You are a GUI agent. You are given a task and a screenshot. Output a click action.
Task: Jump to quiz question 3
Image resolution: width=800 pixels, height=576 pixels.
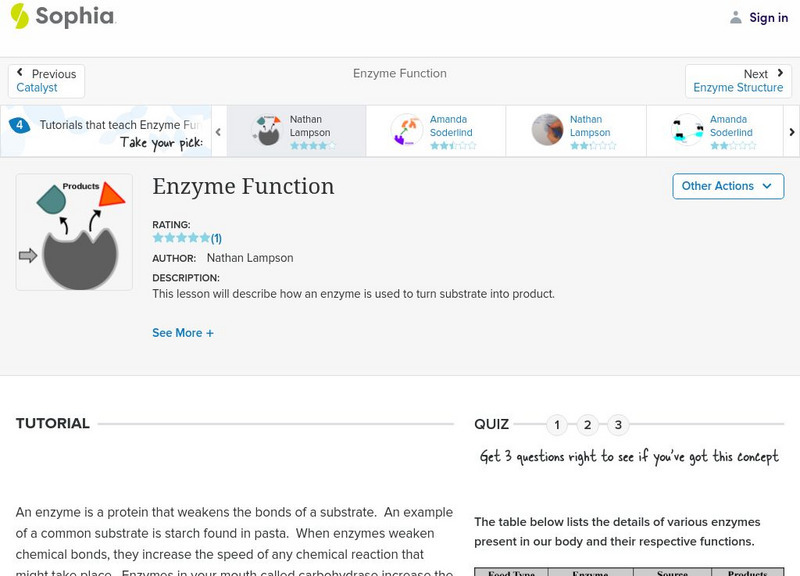click(x=618, y=425)
